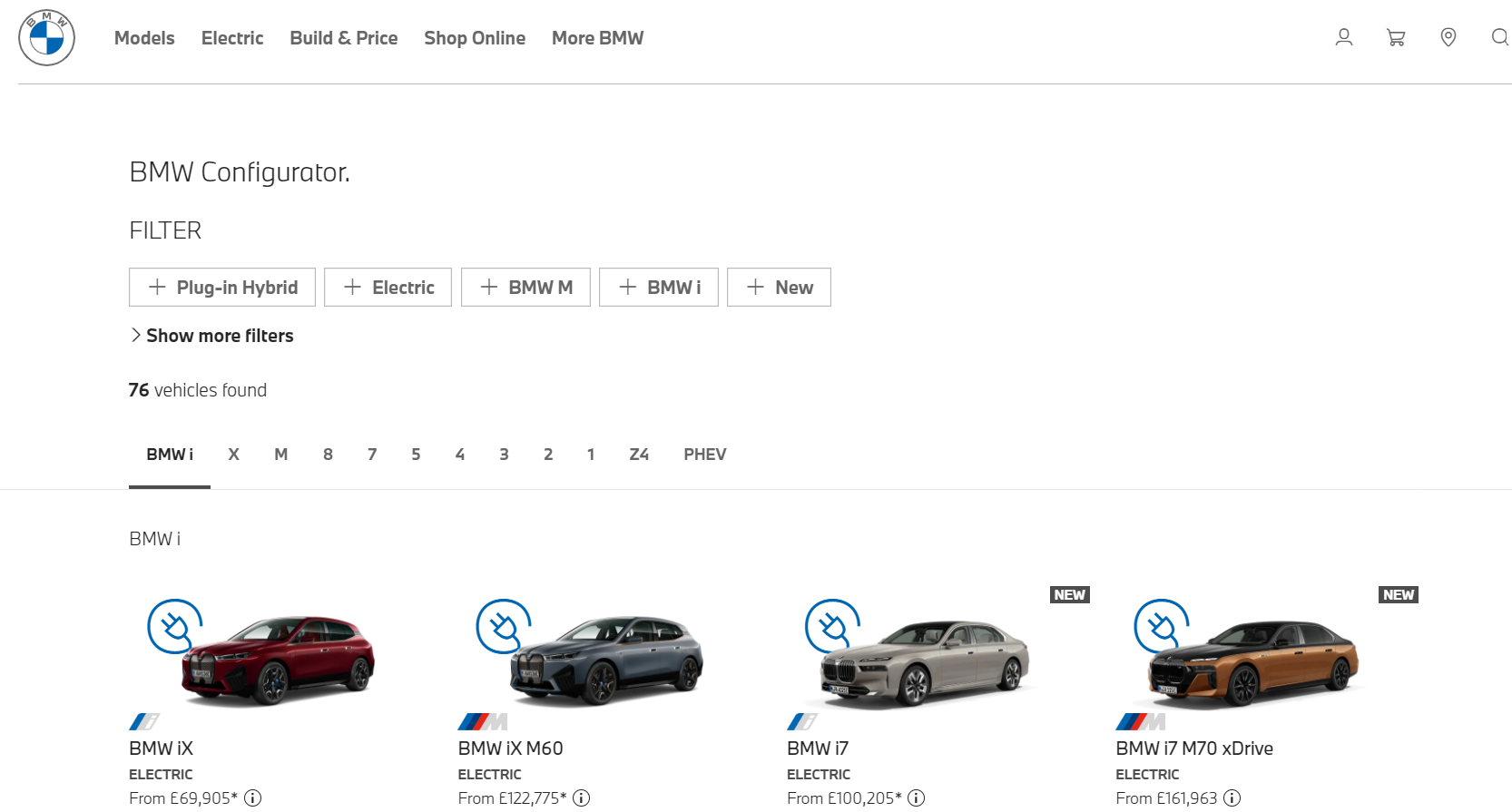Open Shop Online menu

pyautogui.click(x=475, y=38)
